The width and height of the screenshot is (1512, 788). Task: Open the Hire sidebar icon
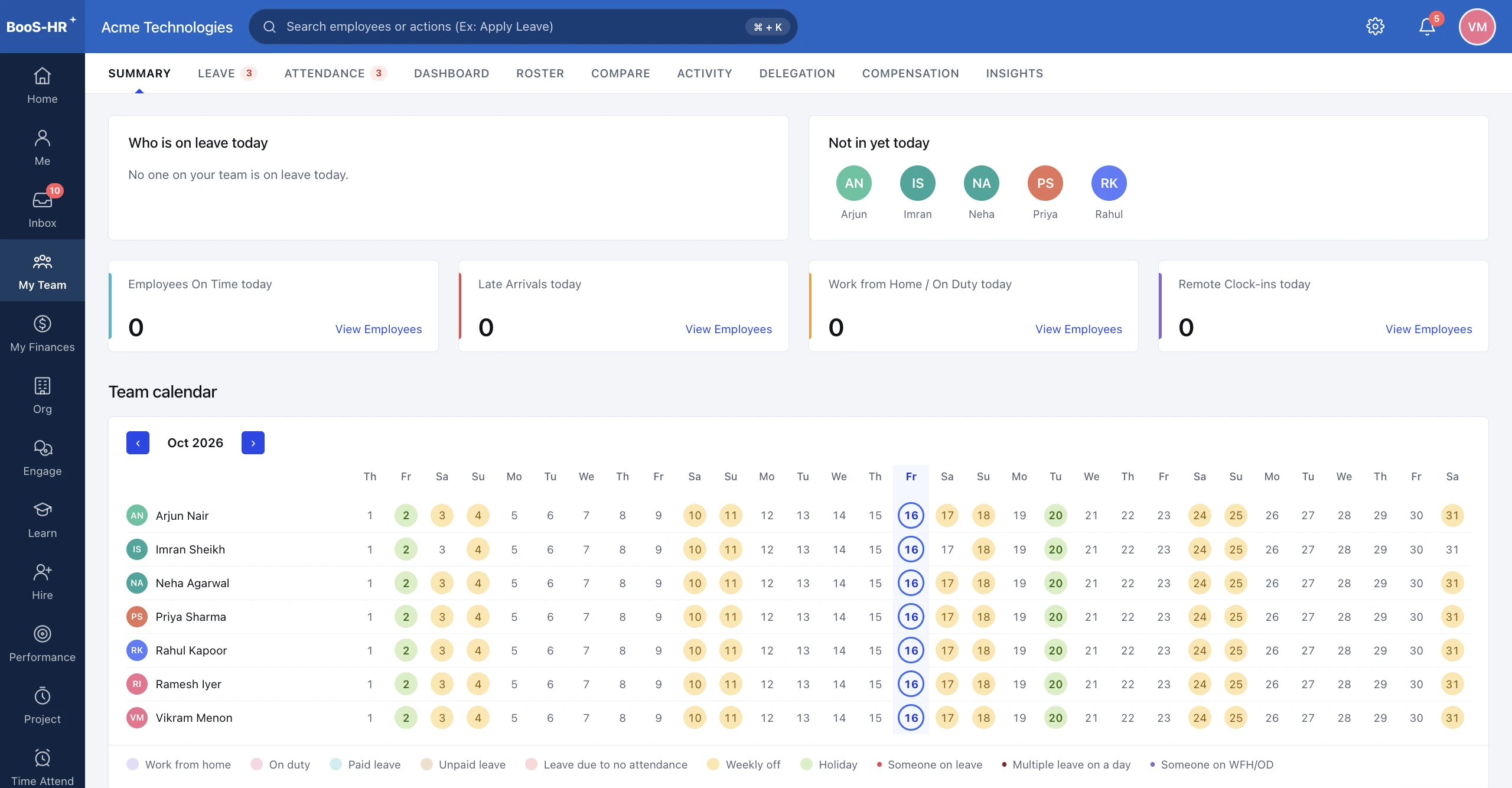[x=42, y=572]
